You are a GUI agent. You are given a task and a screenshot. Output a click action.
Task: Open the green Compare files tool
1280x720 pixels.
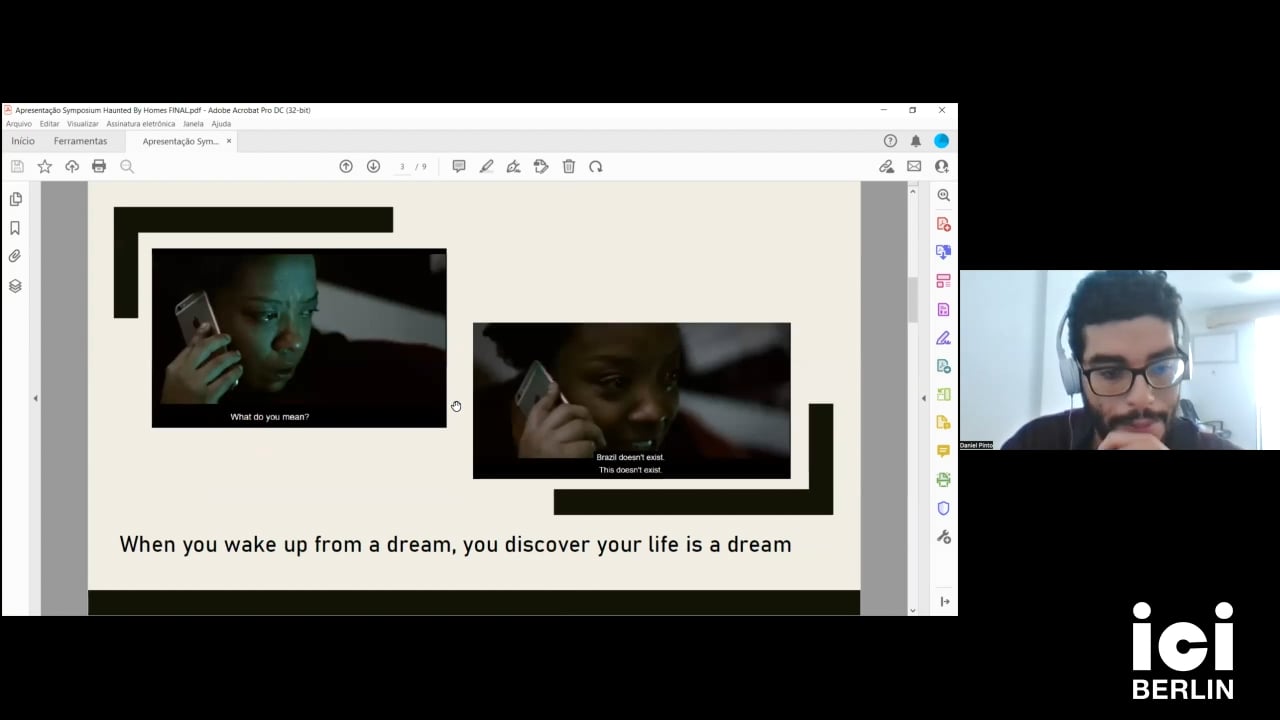click(x=943, y=394)
